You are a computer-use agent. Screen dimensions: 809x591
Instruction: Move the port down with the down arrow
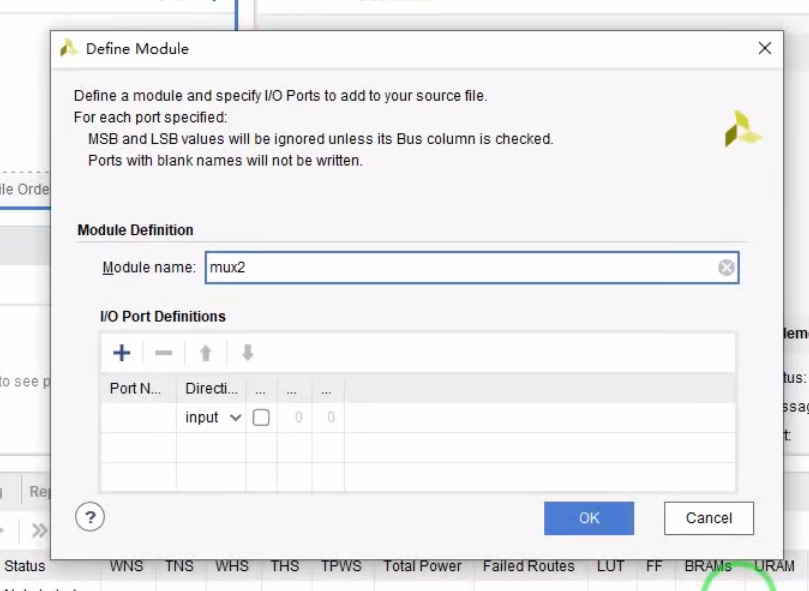click(x=248, y=353)
